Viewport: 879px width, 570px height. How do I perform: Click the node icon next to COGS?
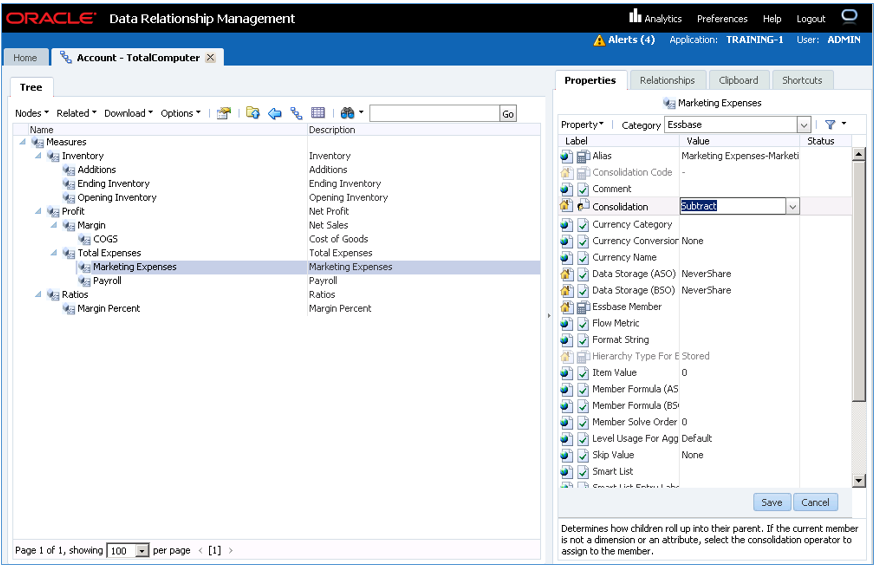coord(85,239)
